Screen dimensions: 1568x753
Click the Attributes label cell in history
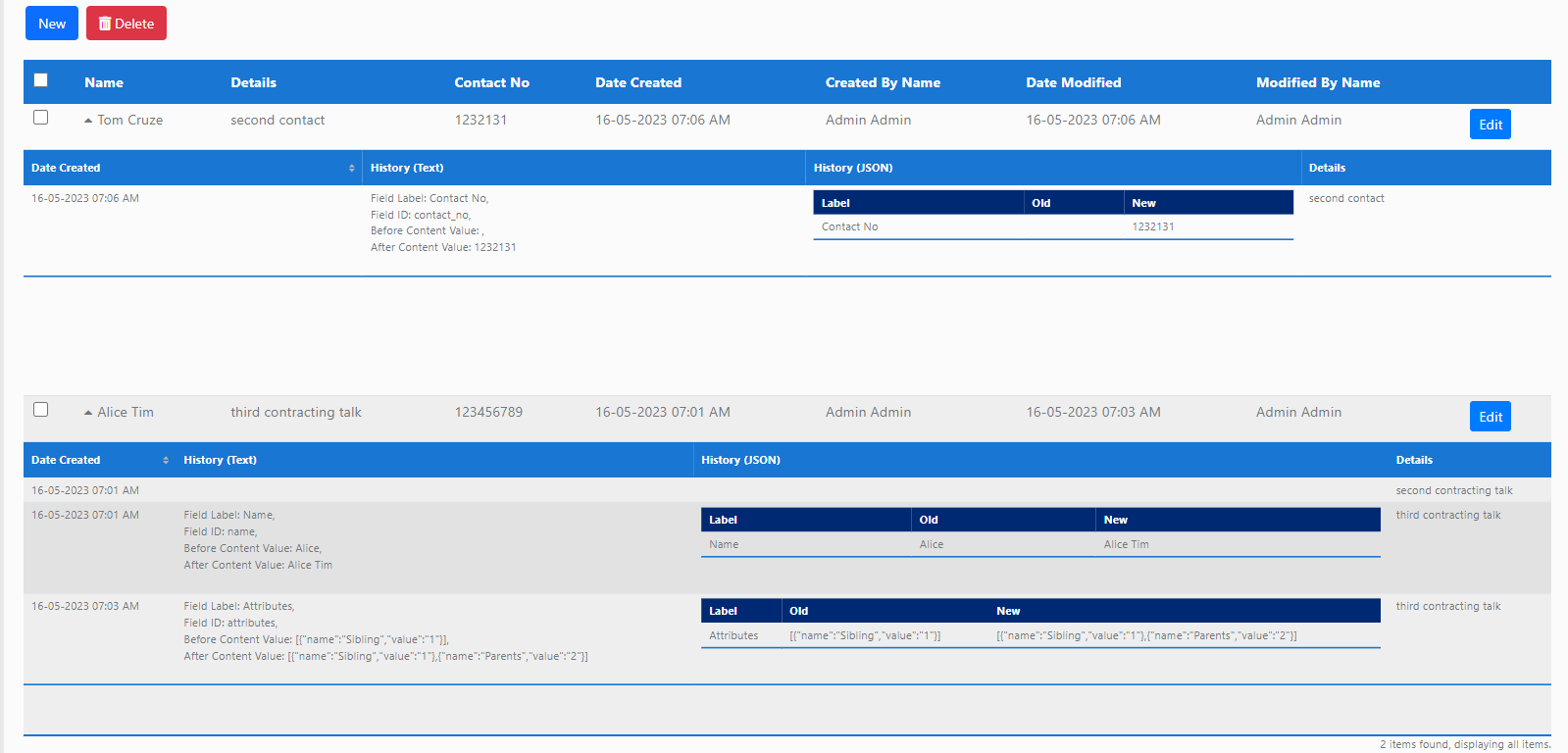(x=733, y=636)
